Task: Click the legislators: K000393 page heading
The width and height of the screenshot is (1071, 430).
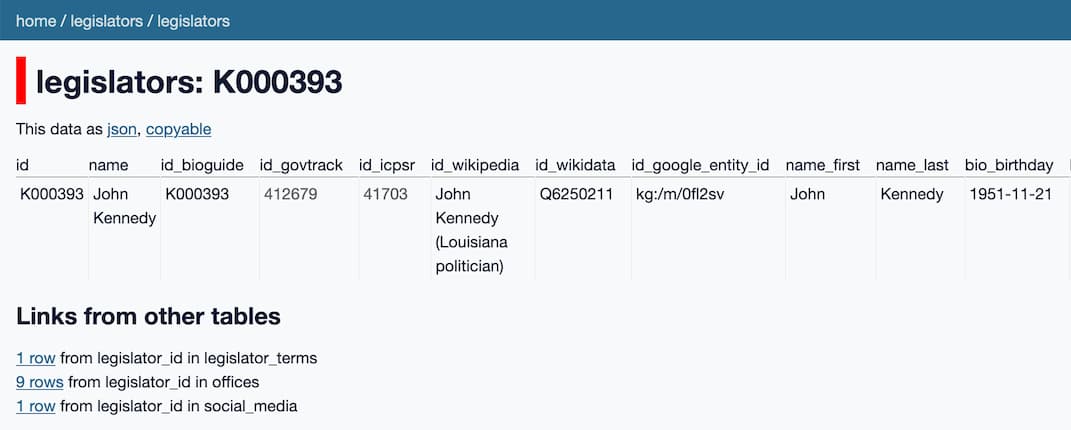Action: tap(189, 82)
